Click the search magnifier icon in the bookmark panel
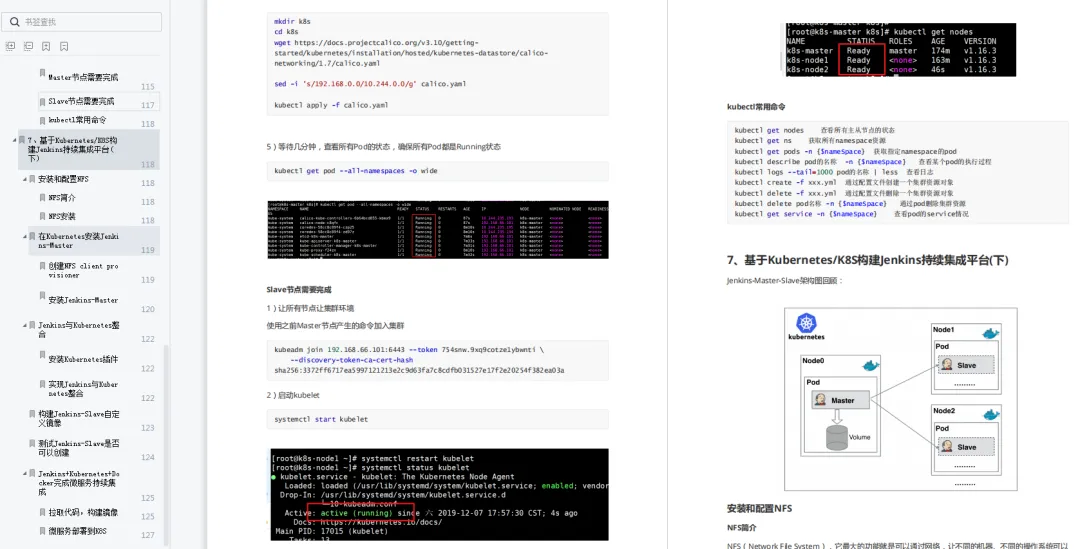The image size is (1080, 549). tap(14, 22)
